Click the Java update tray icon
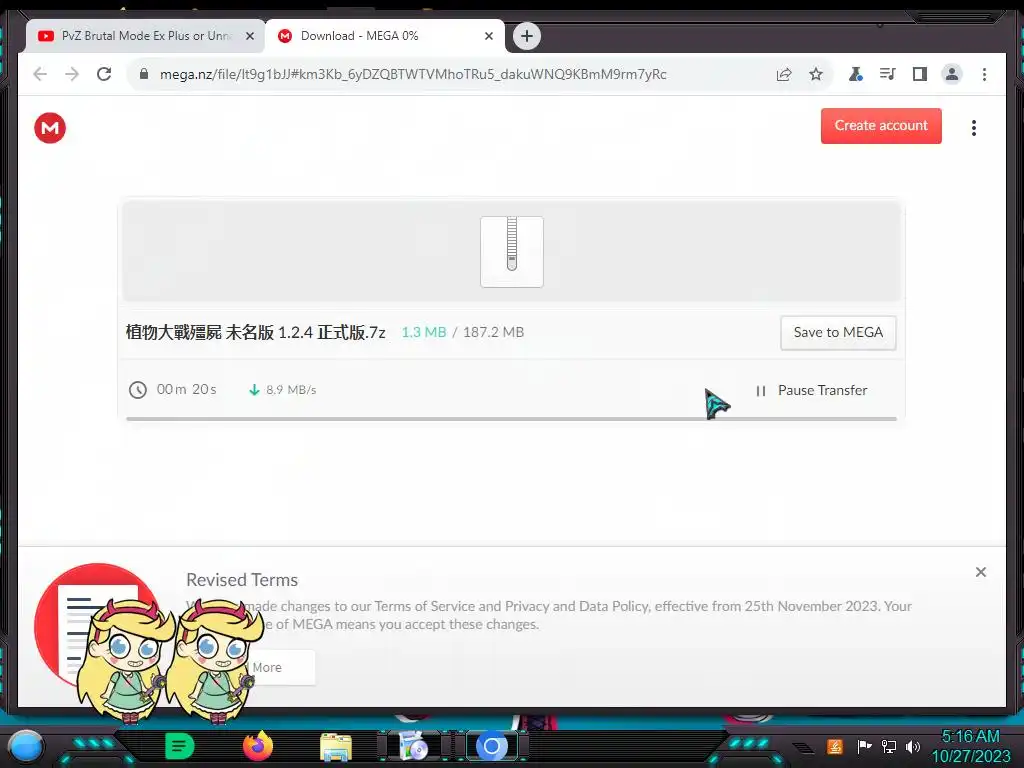The width and height of the screenshot is (1024, 768). (x=835, y=746)
